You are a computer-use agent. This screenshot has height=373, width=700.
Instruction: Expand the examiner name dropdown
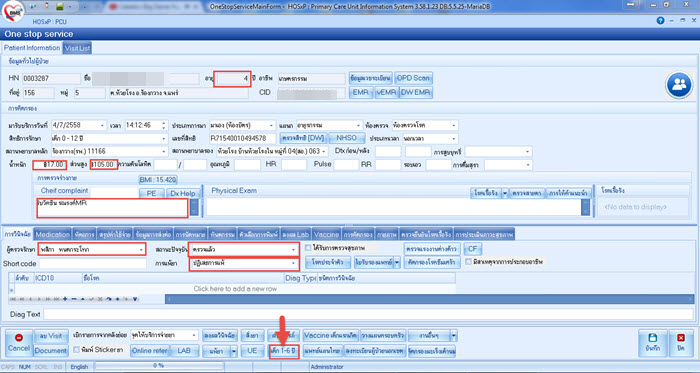pyautogui.click(x=142, y=249)
